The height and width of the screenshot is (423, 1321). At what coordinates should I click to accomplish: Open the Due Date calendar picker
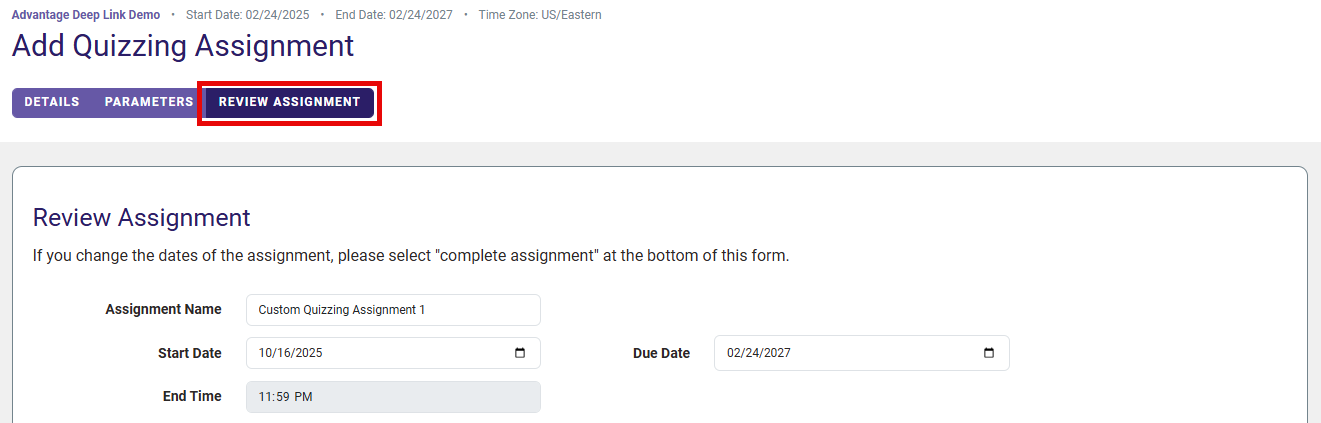tap(989, 353)
